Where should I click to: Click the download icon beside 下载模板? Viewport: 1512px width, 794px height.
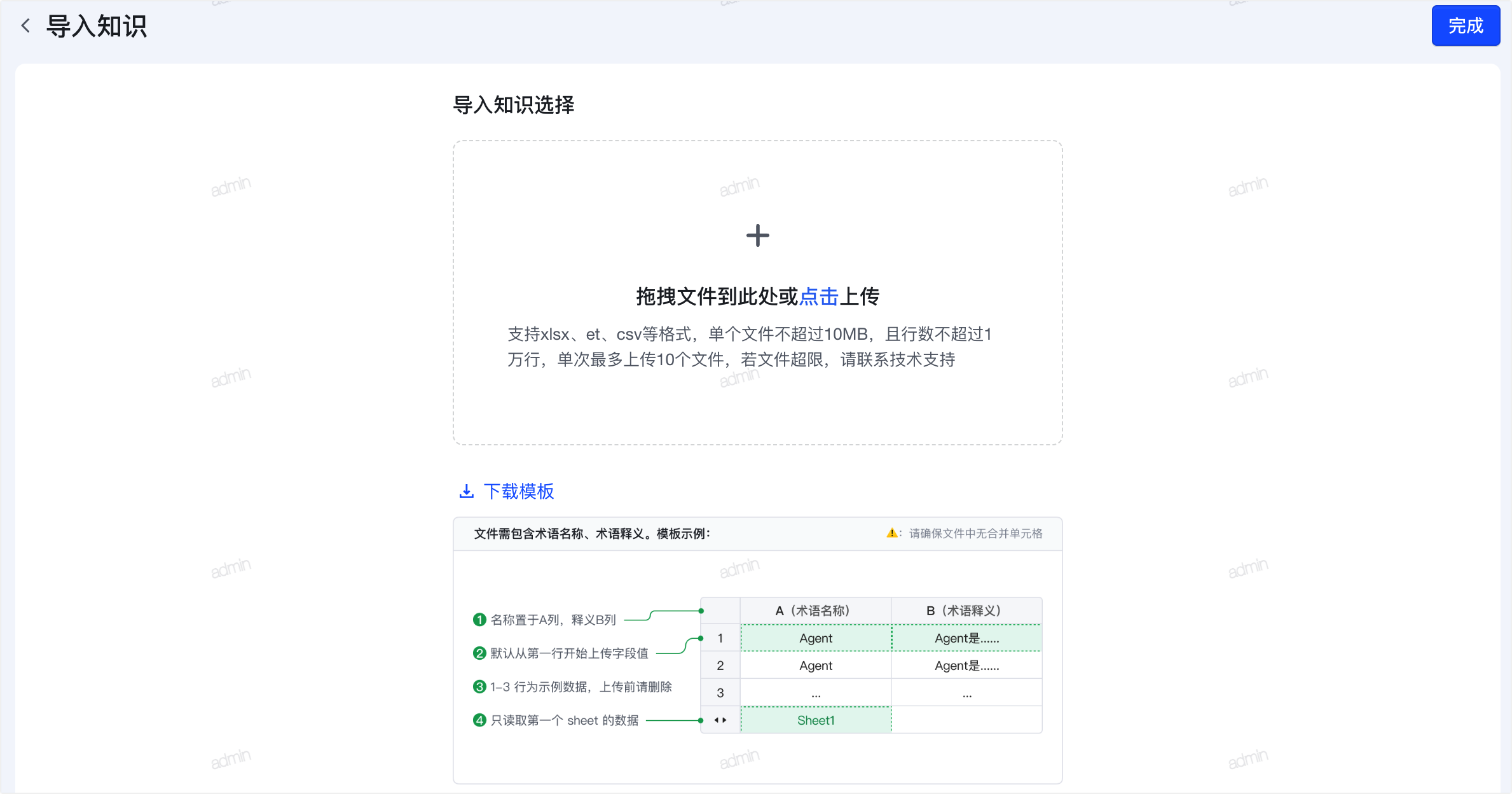(467, 491)
